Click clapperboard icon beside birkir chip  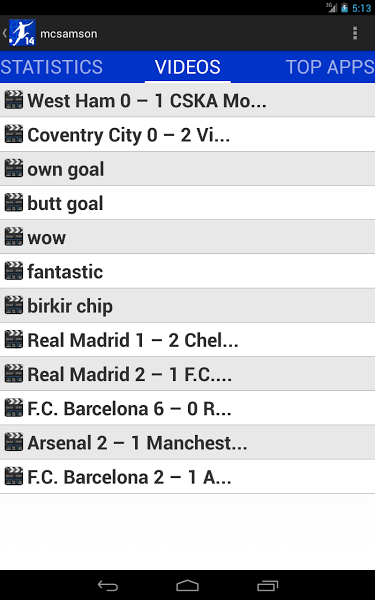[14, 305]
